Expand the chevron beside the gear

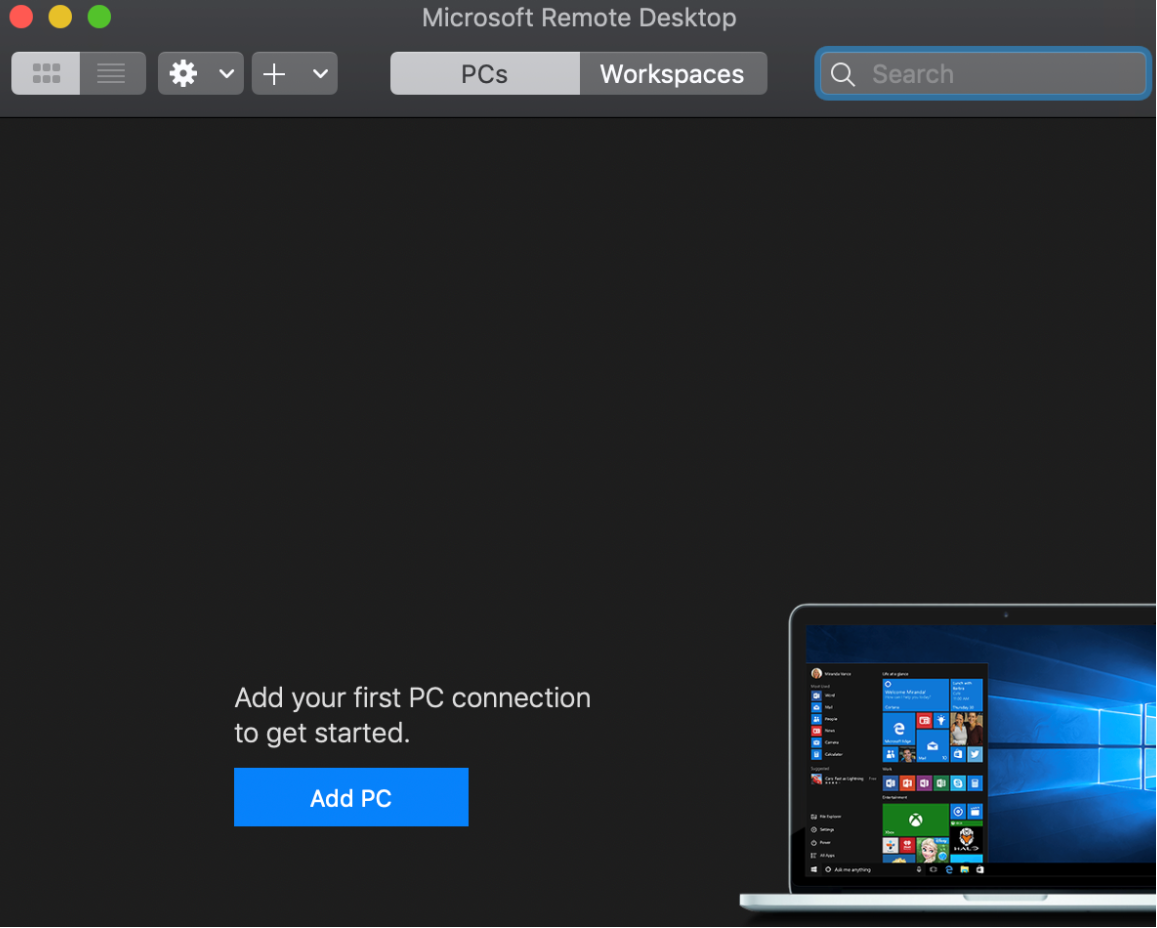pos(227,74)
